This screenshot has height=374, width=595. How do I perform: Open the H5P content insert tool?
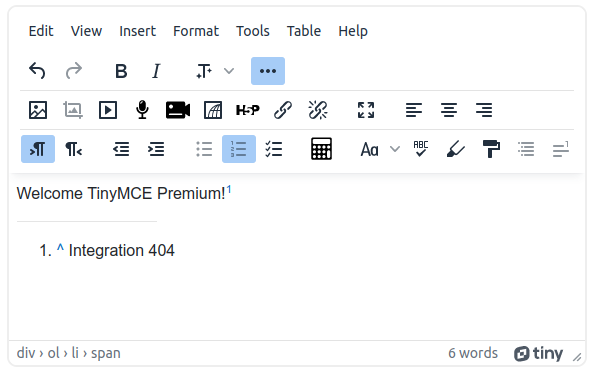(247, 110)
